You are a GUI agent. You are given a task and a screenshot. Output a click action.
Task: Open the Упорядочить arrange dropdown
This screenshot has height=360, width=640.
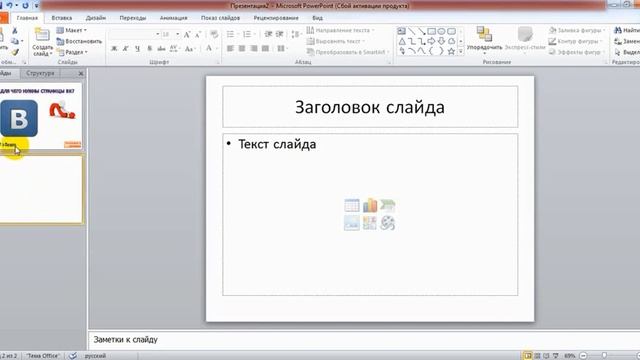tap(484, 40)
